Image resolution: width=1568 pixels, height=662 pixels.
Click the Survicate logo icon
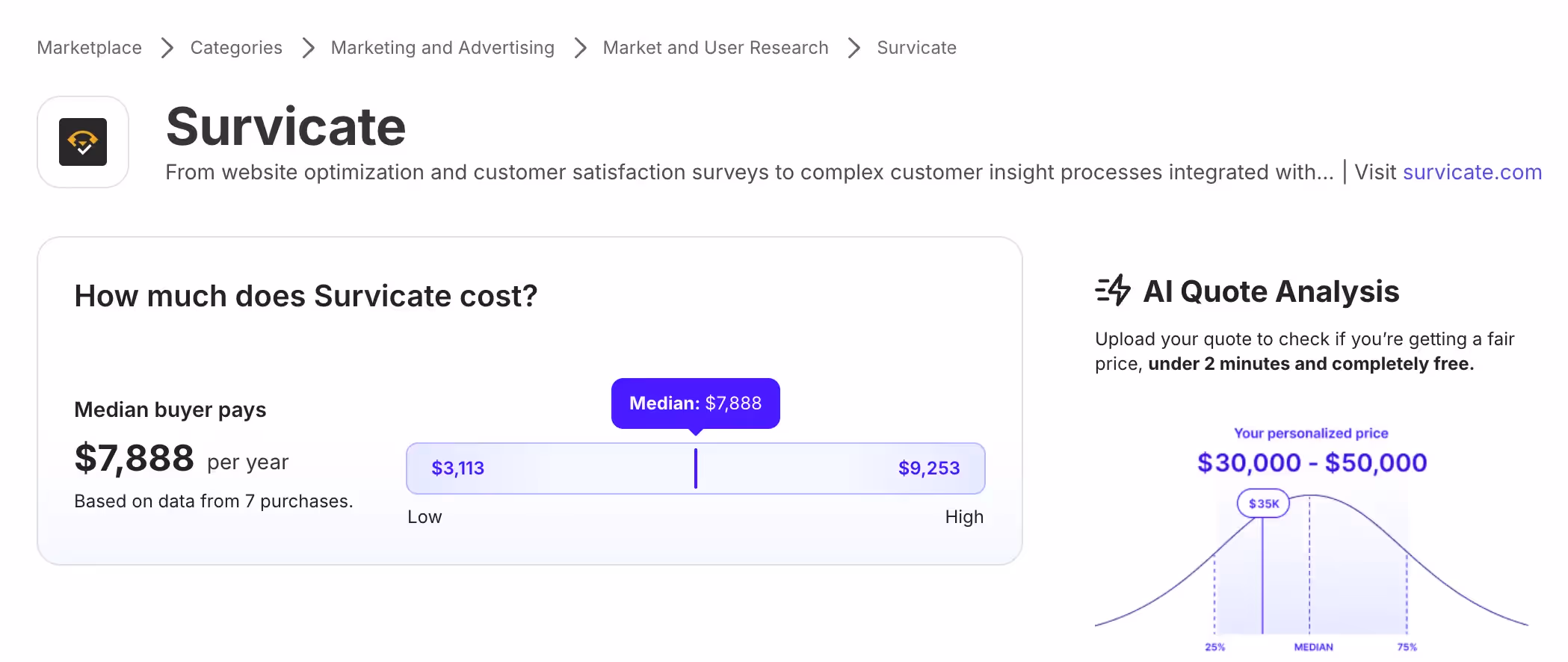(x=83, y=142)
